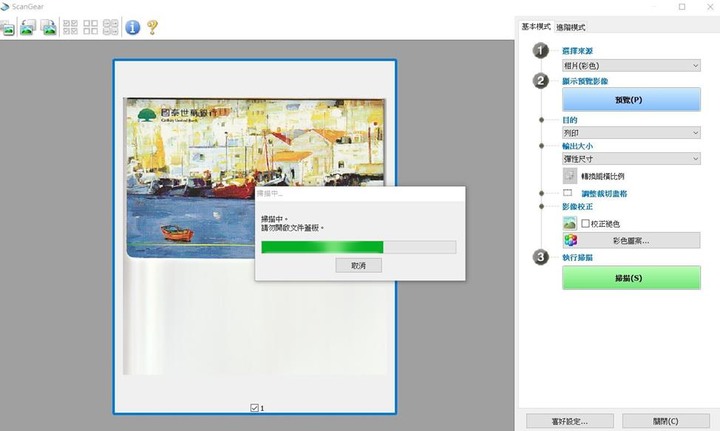720x431 pixels.
Task: Open the blue information icon
Action: (x=133, y=27)
